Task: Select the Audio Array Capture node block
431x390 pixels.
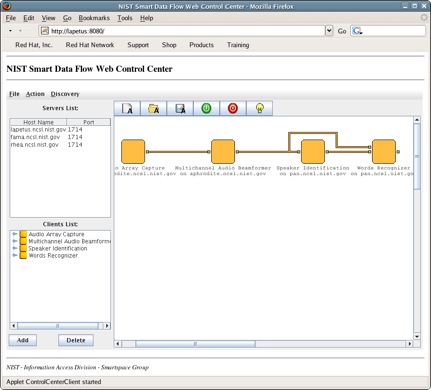Action: pyautogui.click(x=133, y=151)
